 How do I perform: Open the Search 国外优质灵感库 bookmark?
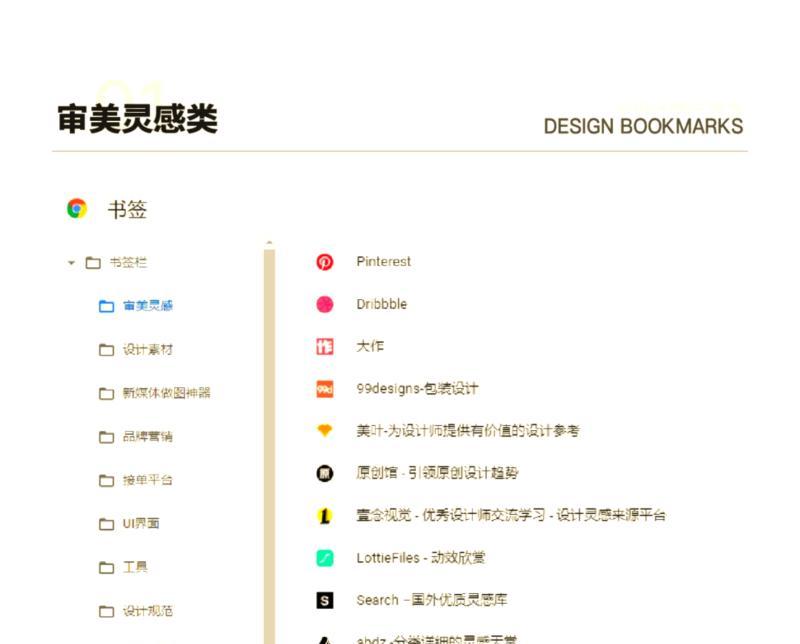click(x=432, y=600)
